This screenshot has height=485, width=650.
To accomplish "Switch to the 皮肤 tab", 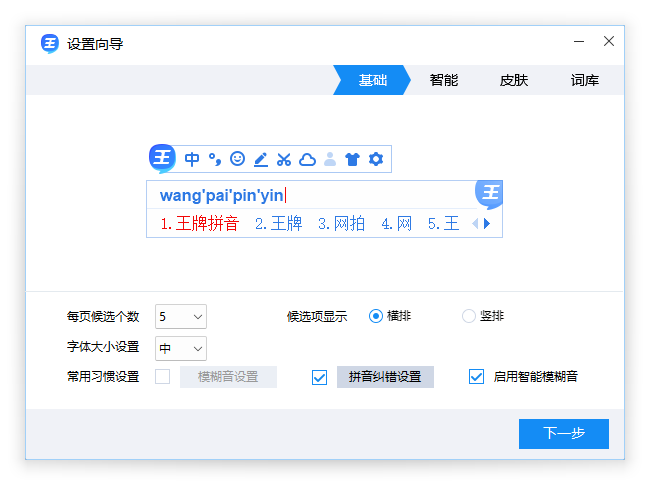I will tap(514, 80).
